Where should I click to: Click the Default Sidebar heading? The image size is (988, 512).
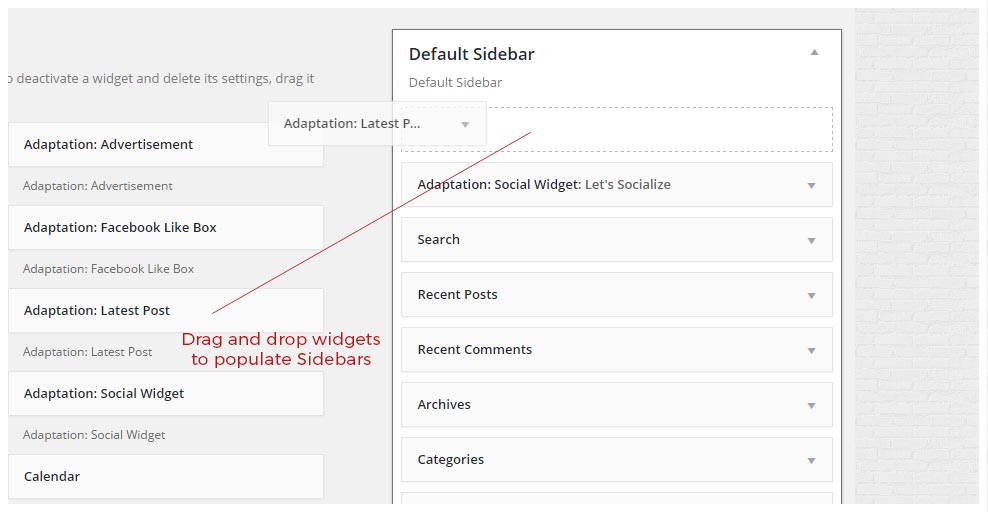[x=471, y=54]
